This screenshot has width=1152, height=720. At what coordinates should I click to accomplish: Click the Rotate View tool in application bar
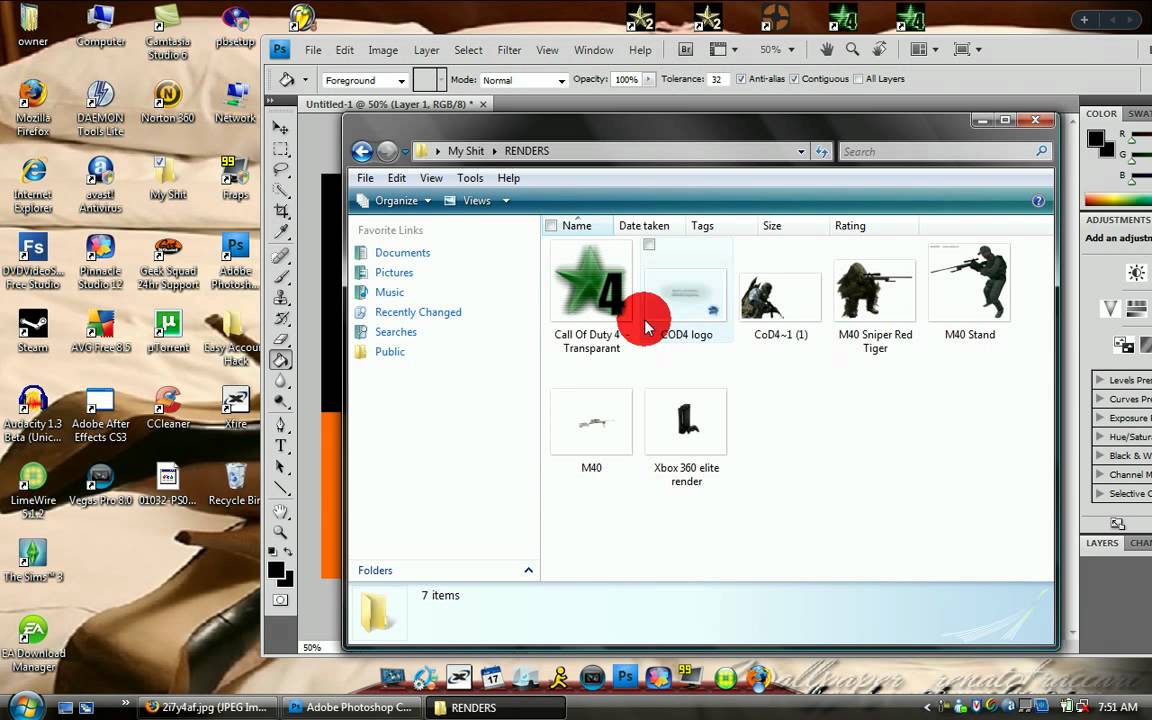pyautogui.click(x=879, y=49)
